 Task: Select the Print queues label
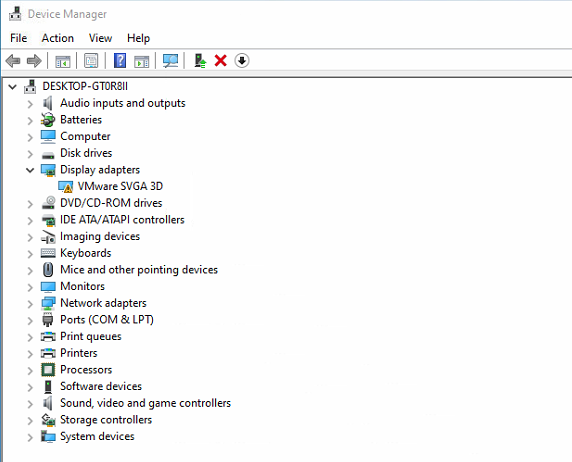click(90, 336)
